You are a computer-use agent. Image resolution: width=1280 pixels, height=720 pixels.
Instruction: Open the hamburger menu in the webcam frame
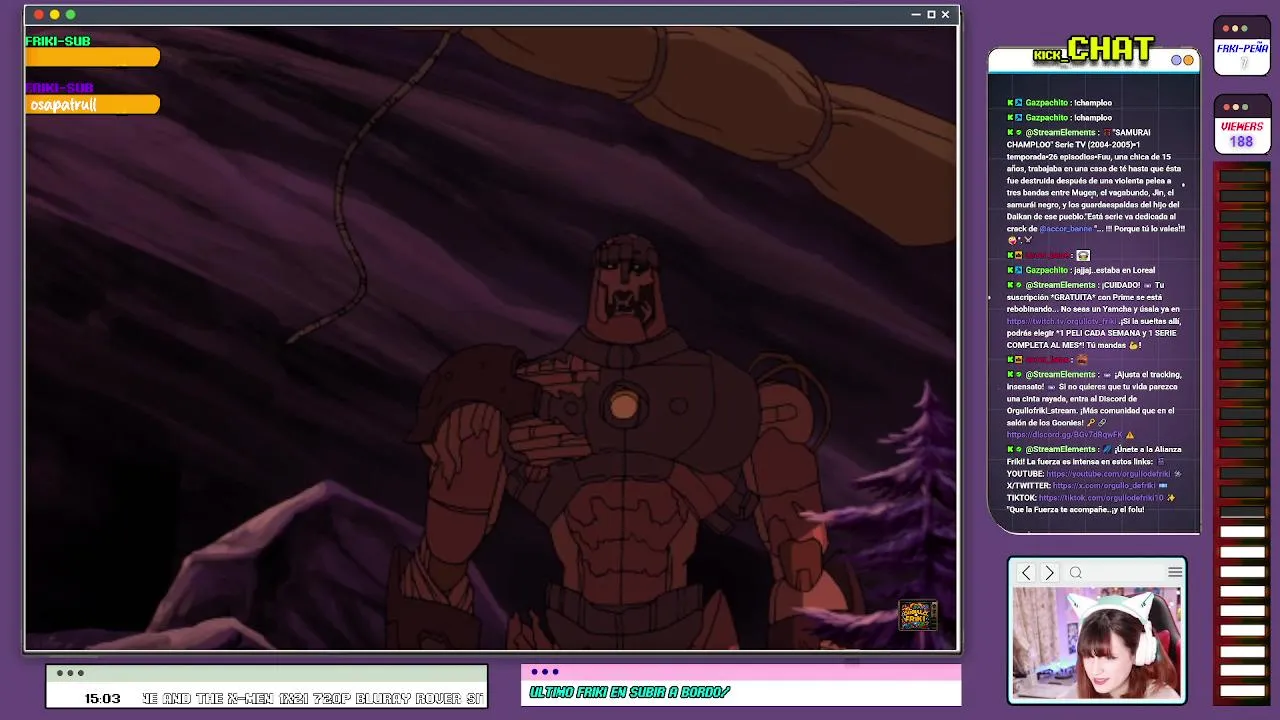click(1175, 572)
